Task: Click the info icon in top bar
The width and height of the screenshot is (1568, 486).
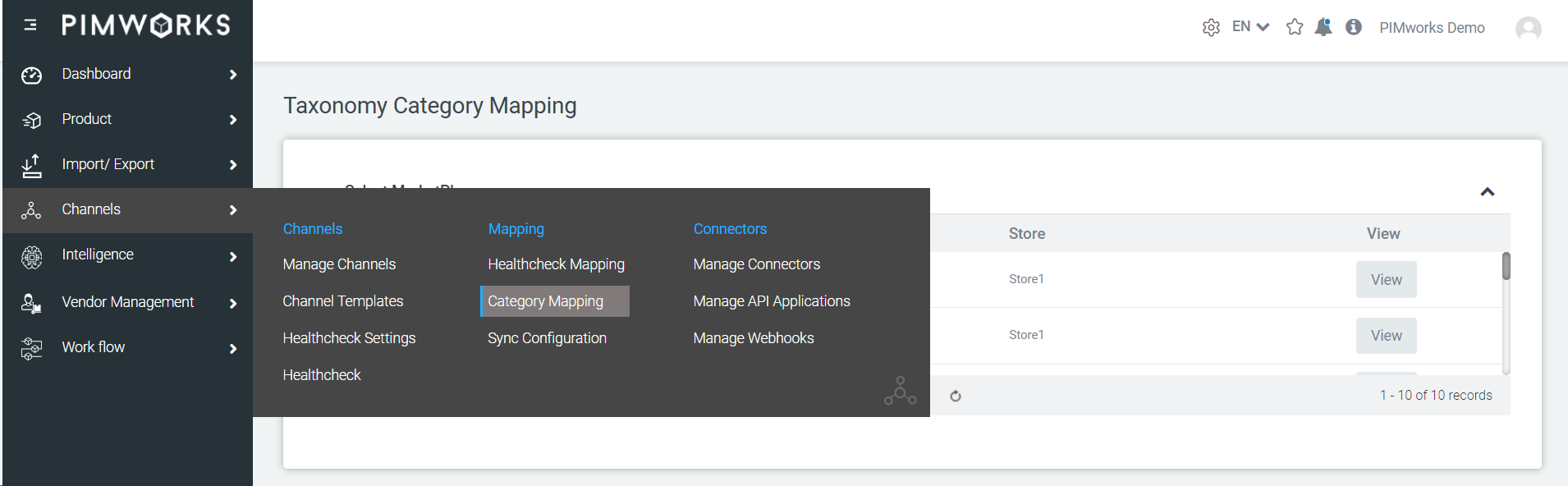Action: click(x=1354, y=27)
